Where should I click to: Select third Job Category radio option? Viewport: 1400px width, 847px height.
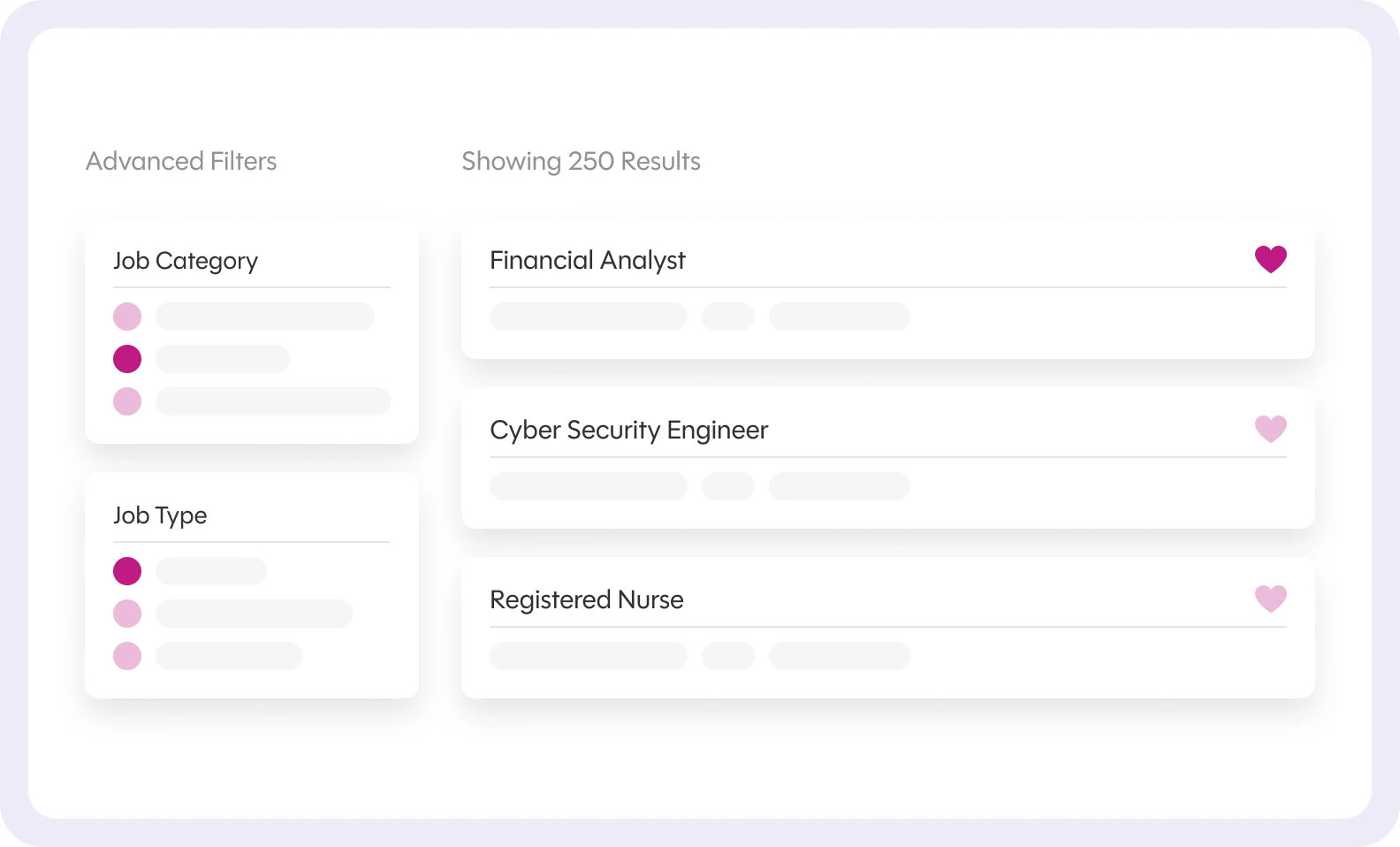pyautogui.click(x=127, y=401)
